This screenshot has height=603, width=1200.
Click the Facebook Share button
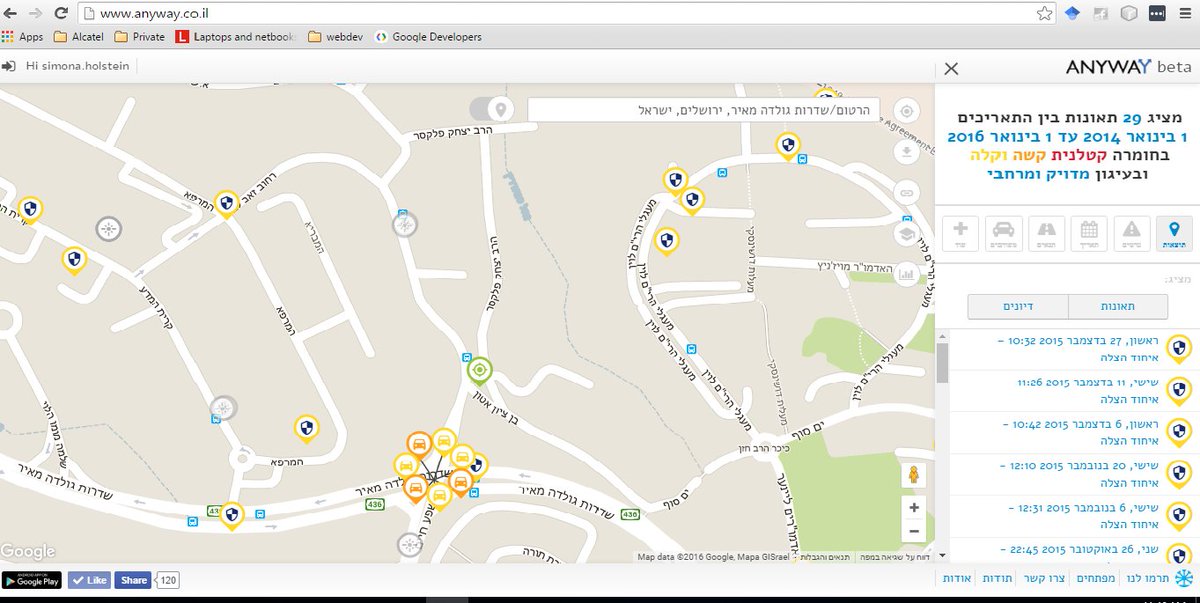[132, 580]
